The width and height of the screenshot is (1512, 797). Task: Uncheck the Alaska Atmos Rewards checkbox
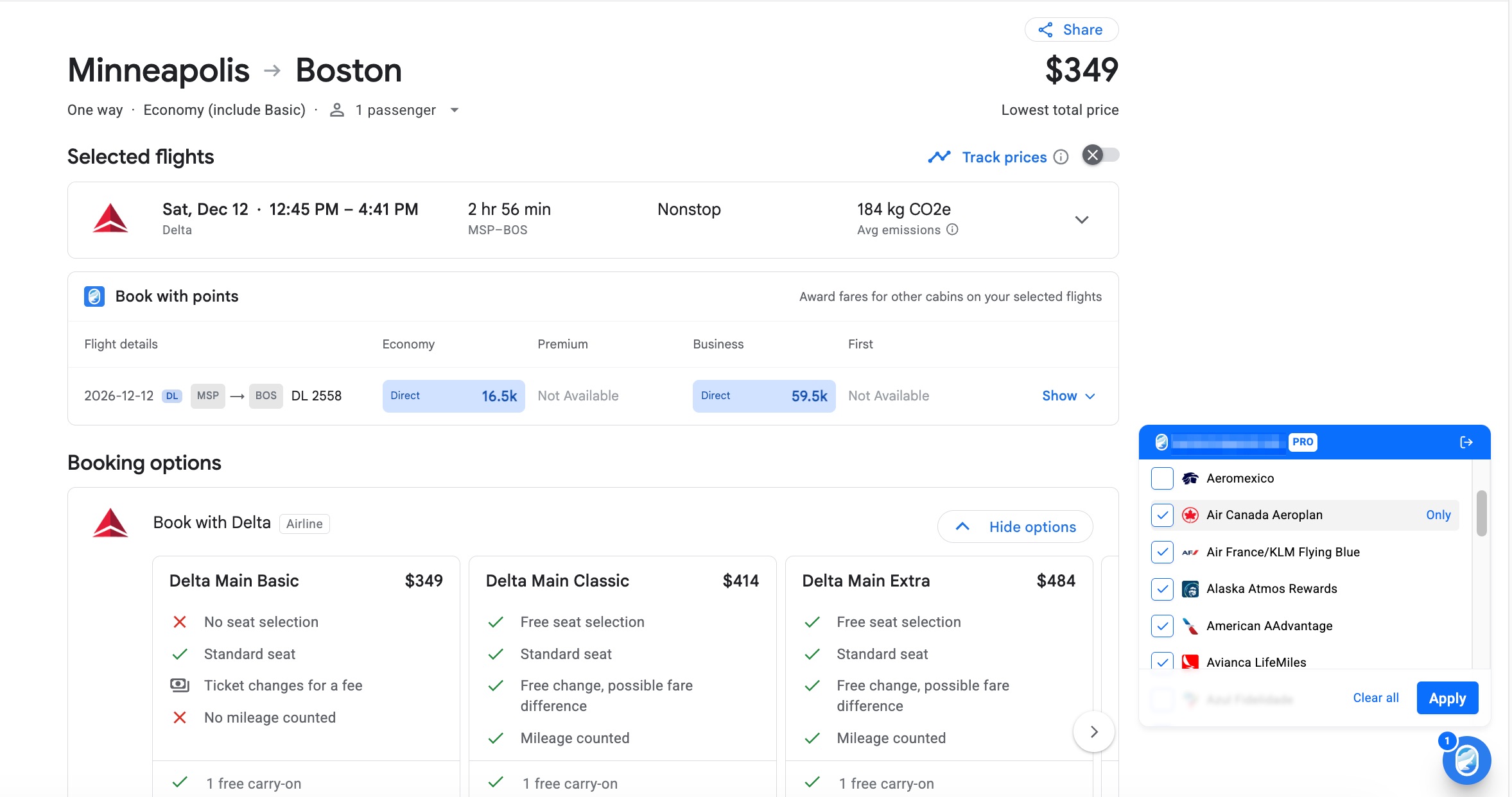1162,588
